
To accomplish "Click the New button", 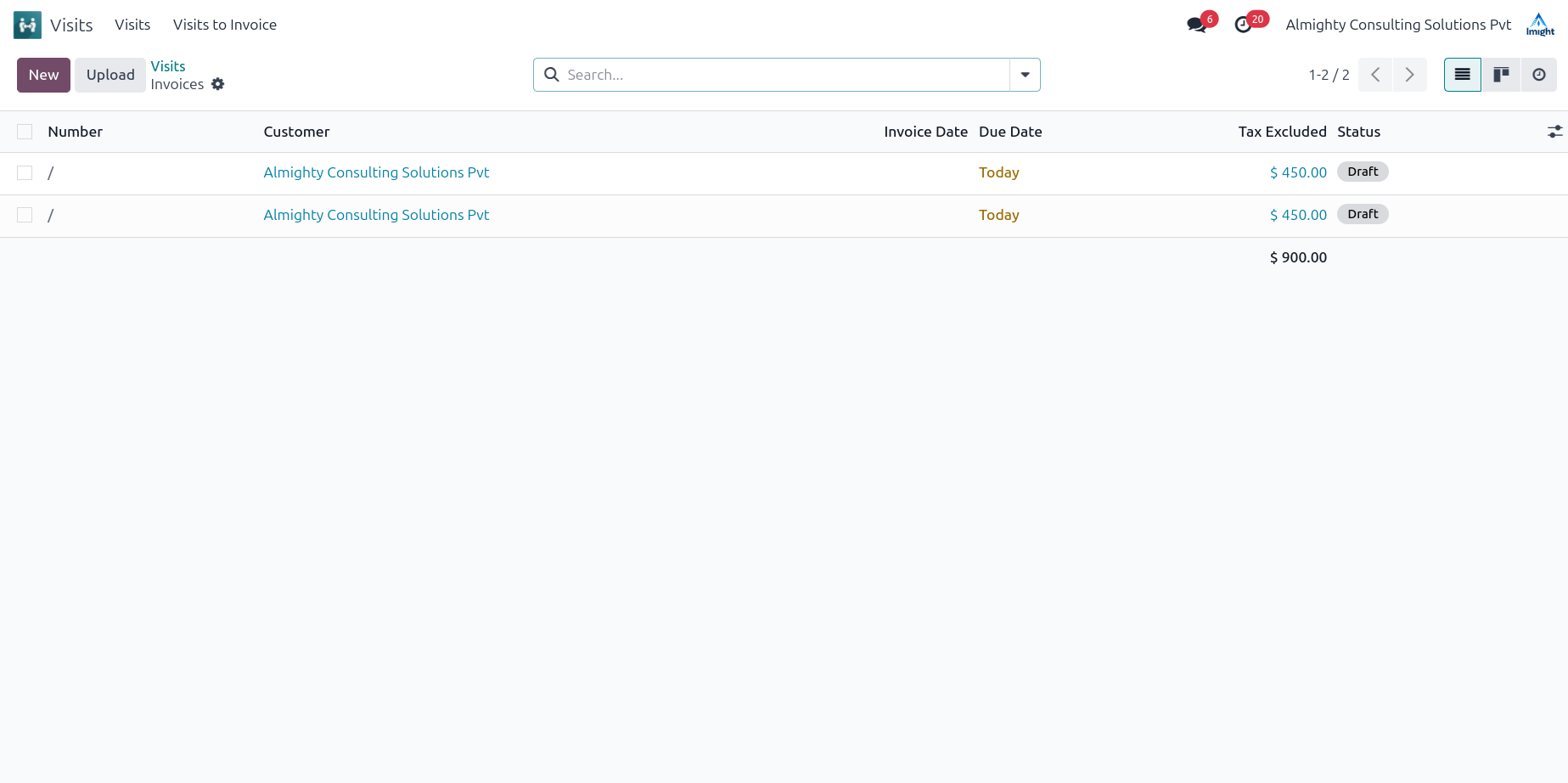I will (43, 75).
